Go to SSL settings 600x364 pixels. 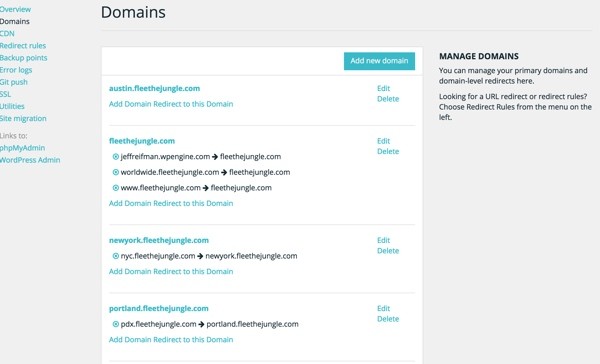(5, 94)
